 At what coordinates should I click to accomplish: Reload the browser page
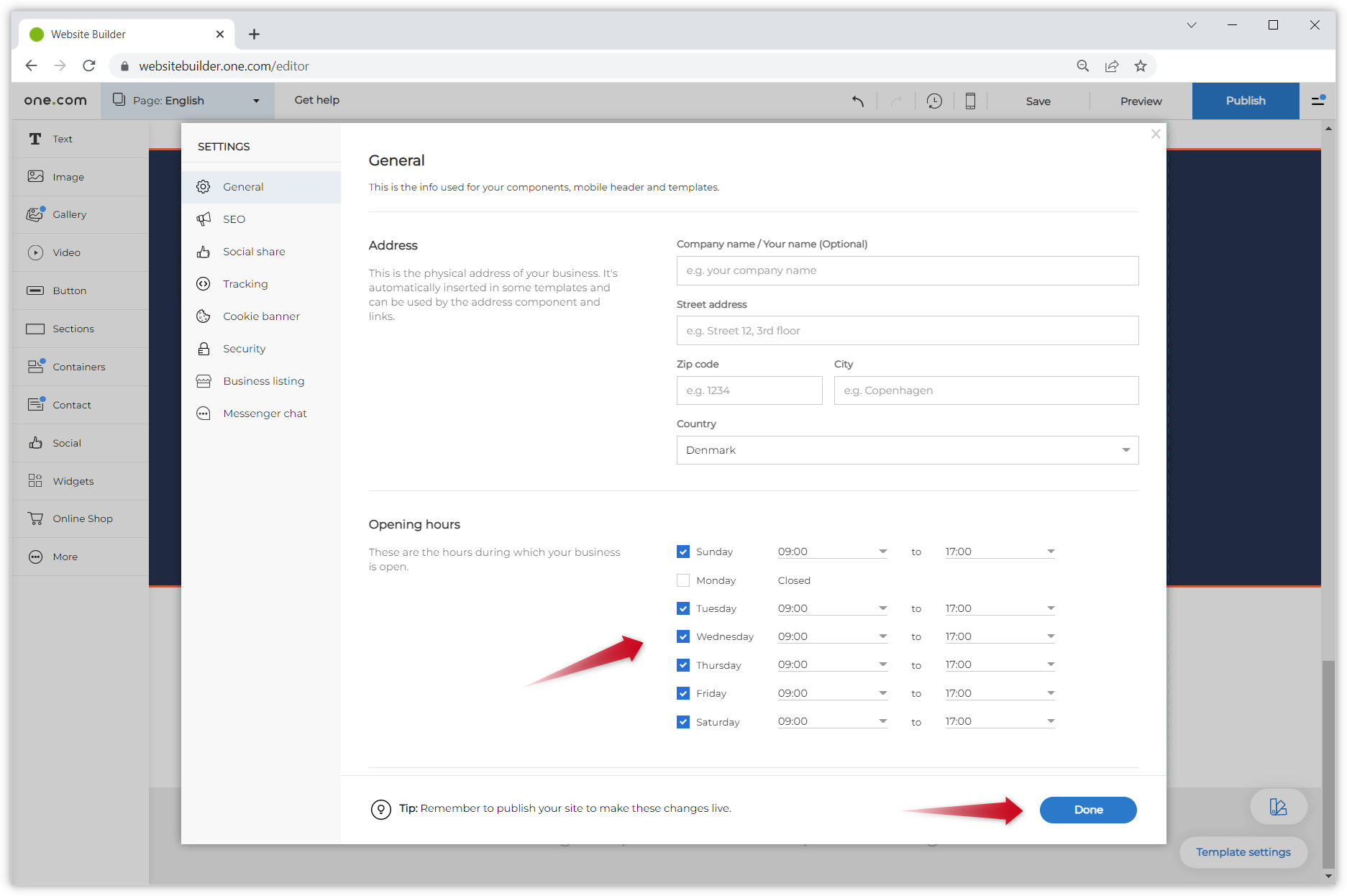[x=89, y=66]
